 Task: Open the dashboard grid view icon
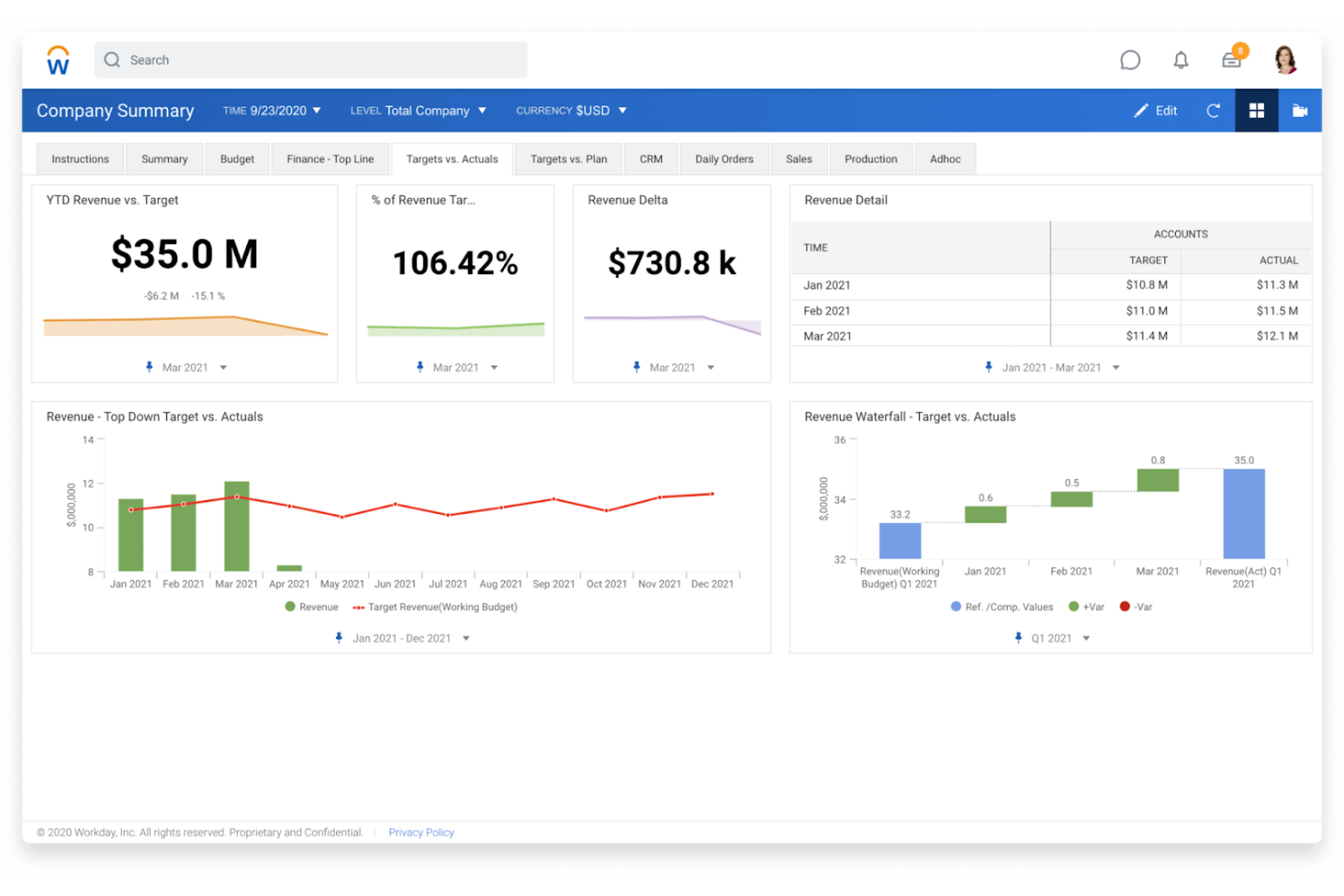click(x=1257, y=110)
